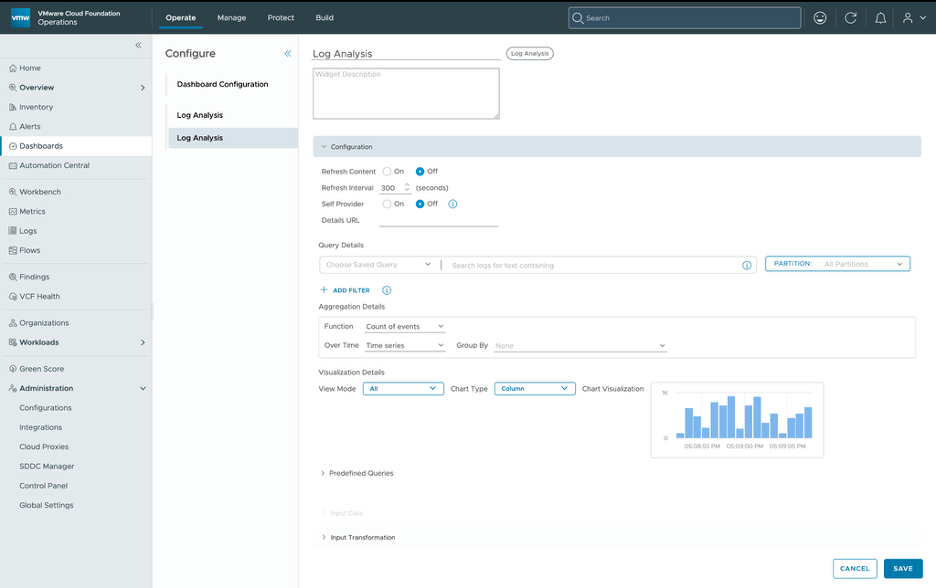Screen dimensions: 936x588
Task: Click the plus icon beside Add Filter
Action: pyautogui.click(x=324, y=290)
